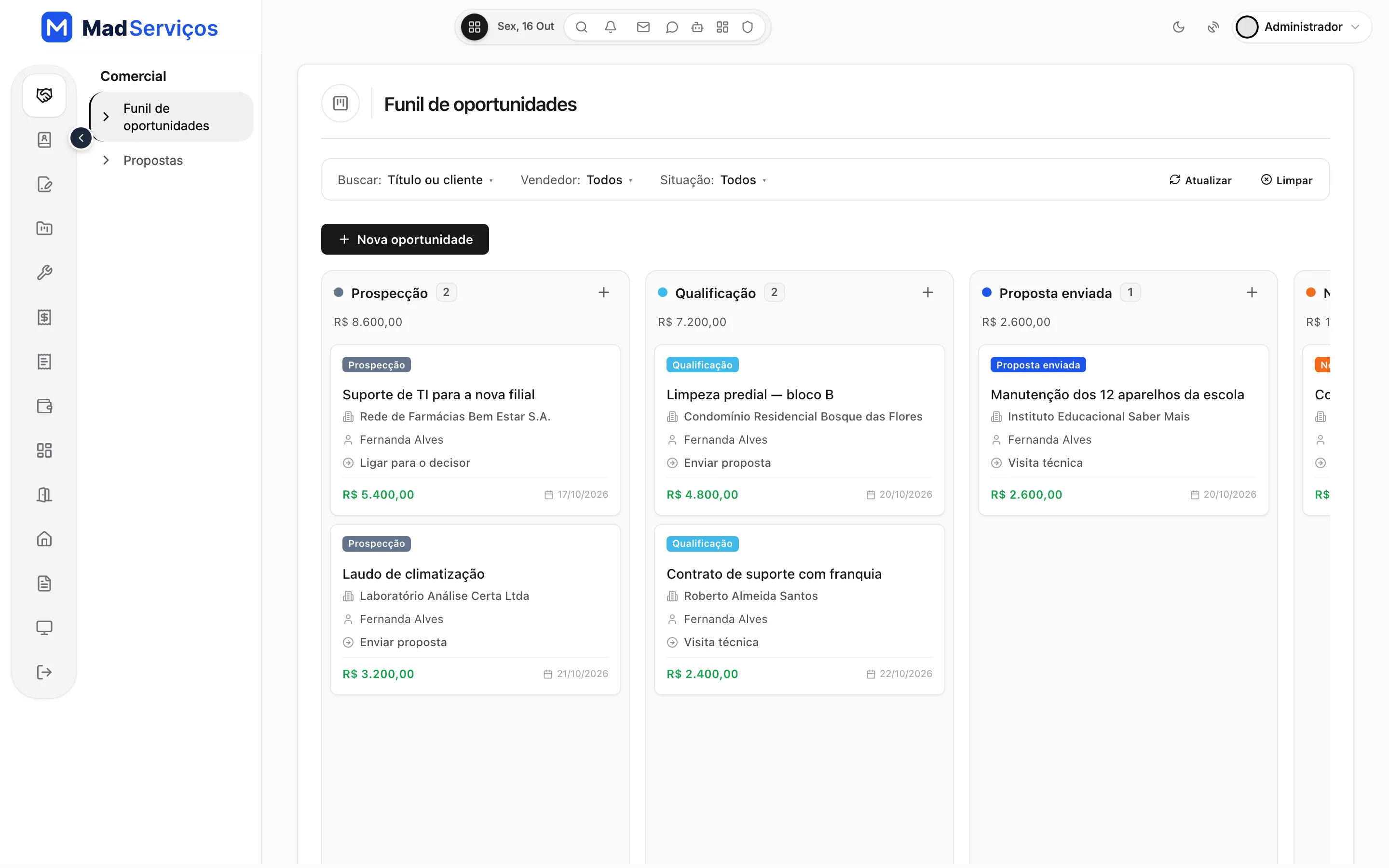Add opportunity to Prospecção column
The height and width of the screenshot is (868, 1389).
[x=603, y=292]
